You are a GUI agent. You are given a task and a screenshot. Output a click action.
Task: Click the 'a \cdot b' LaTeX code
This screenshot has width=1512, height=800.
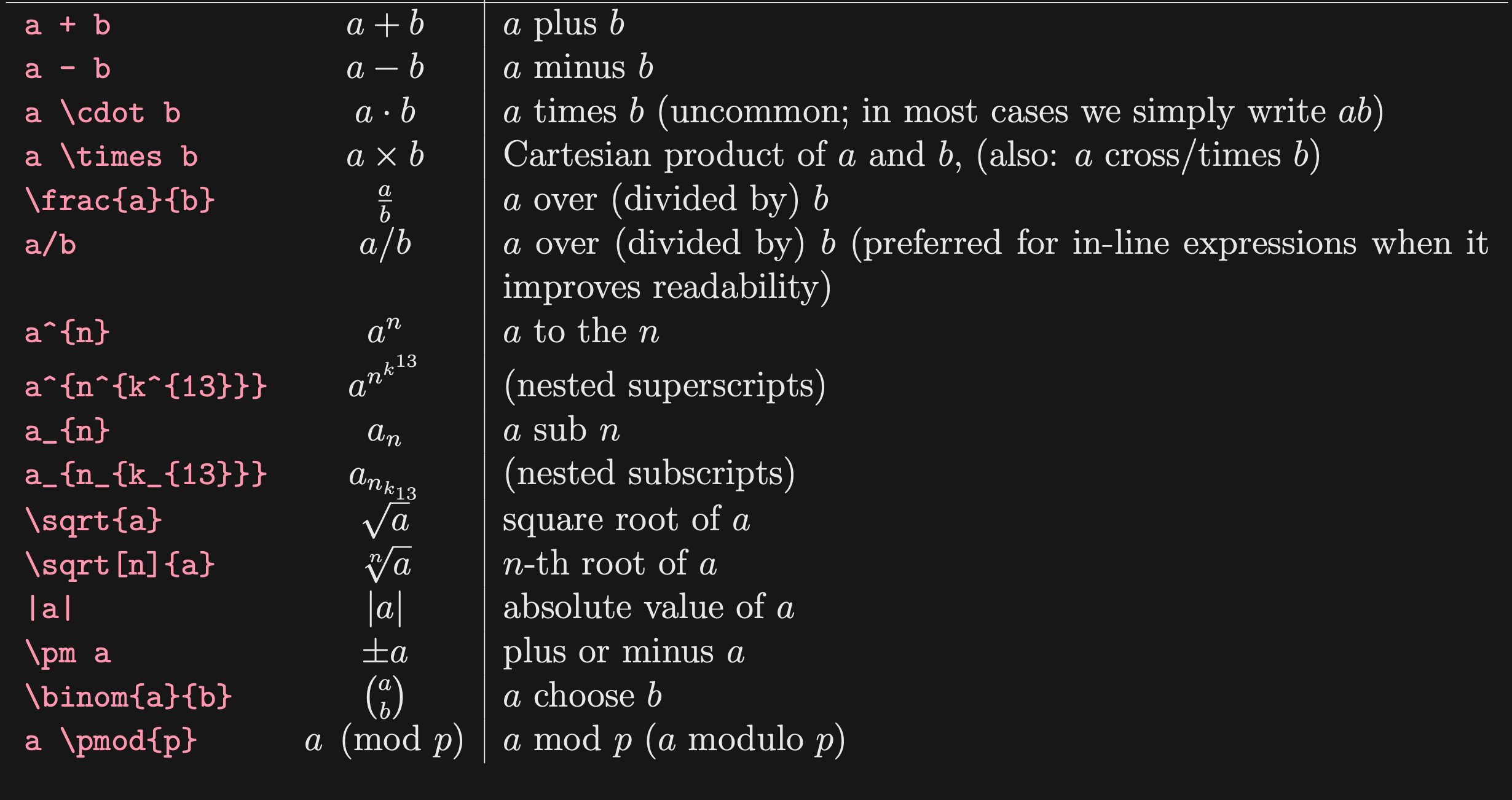click(x=103, y=113)
